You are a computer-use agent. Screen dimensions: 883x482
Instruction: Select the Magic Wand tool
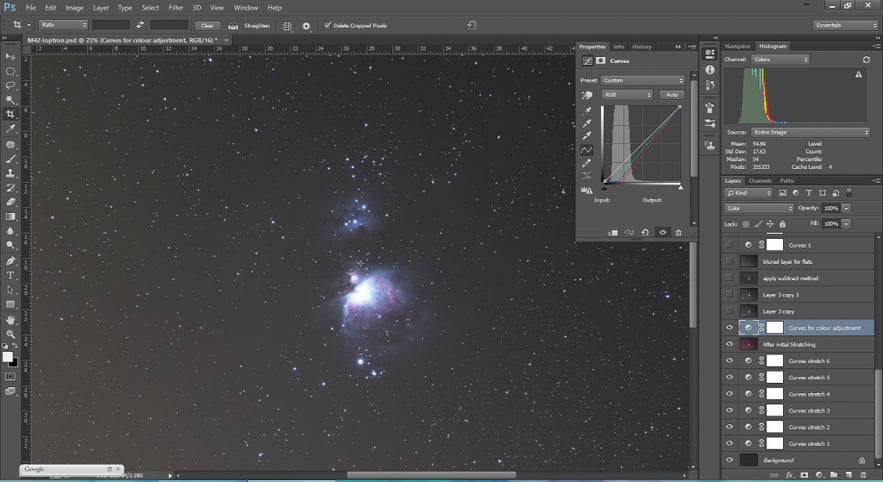[x=10, y=100]
